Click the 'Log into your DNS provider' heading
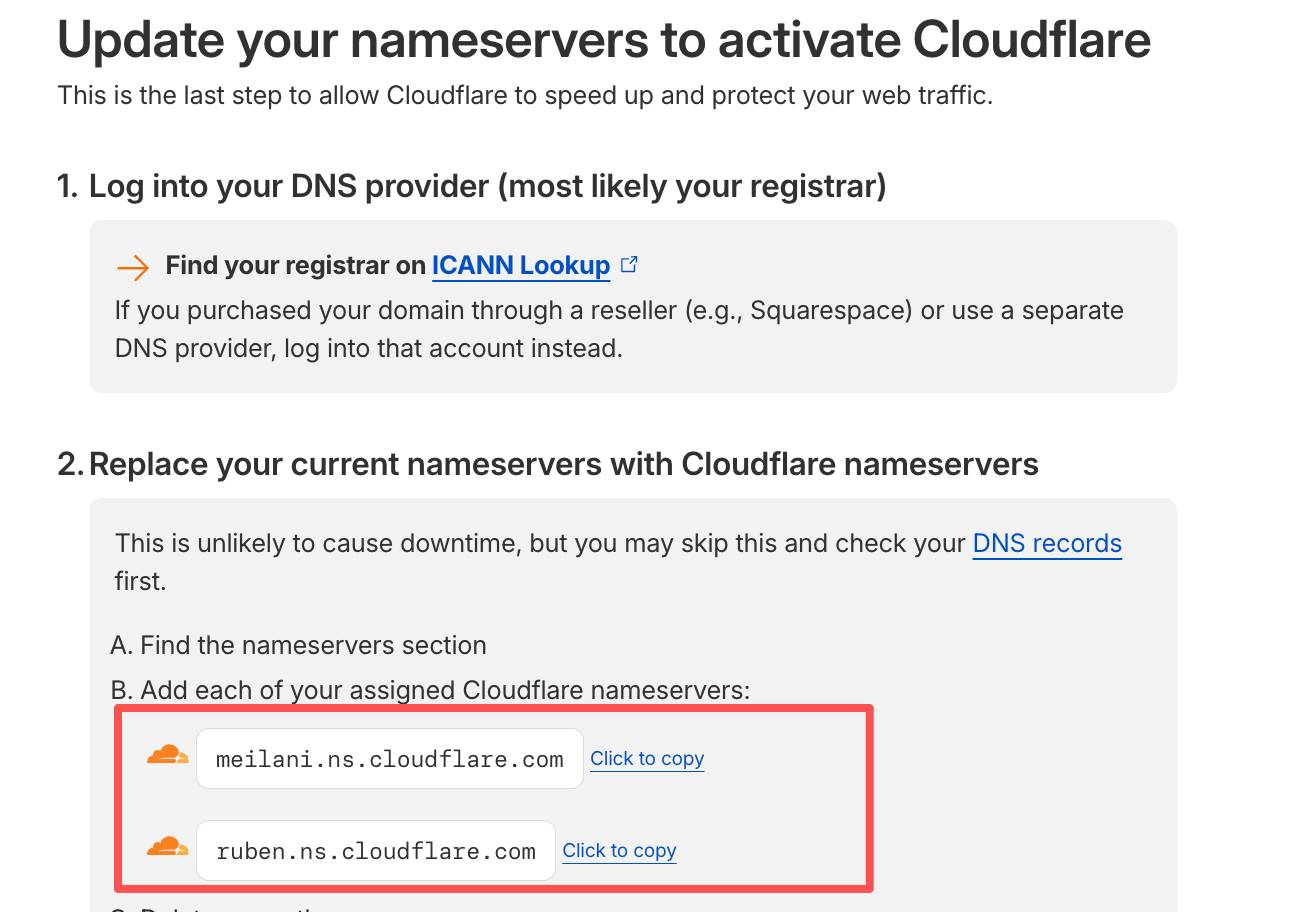Viewport: 1302px width, 912px height. point(487,186)
